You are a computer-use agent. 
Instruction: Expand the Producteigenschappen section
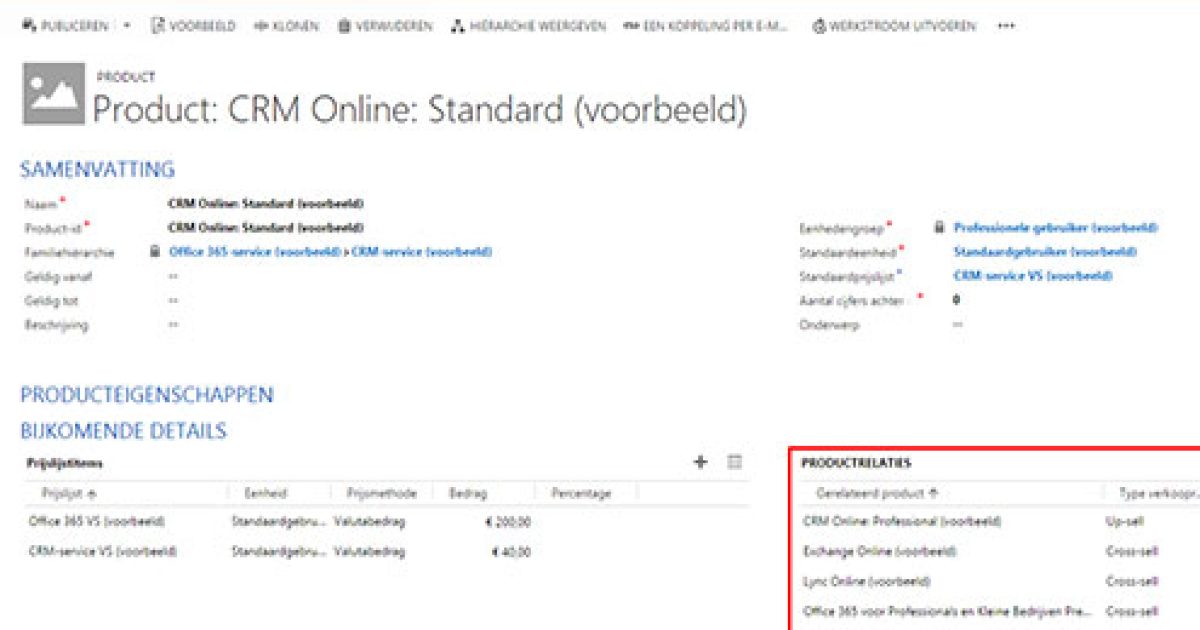pos(146,395)
